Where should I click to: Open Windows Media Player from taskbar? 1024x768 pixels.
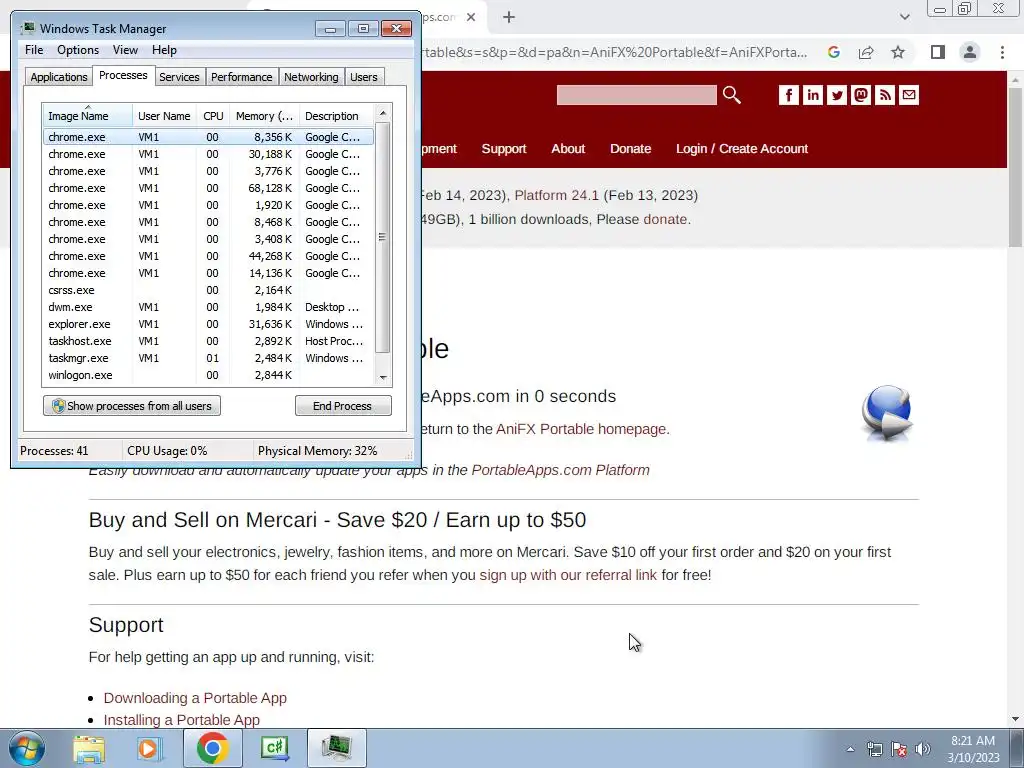coord(149,748)
